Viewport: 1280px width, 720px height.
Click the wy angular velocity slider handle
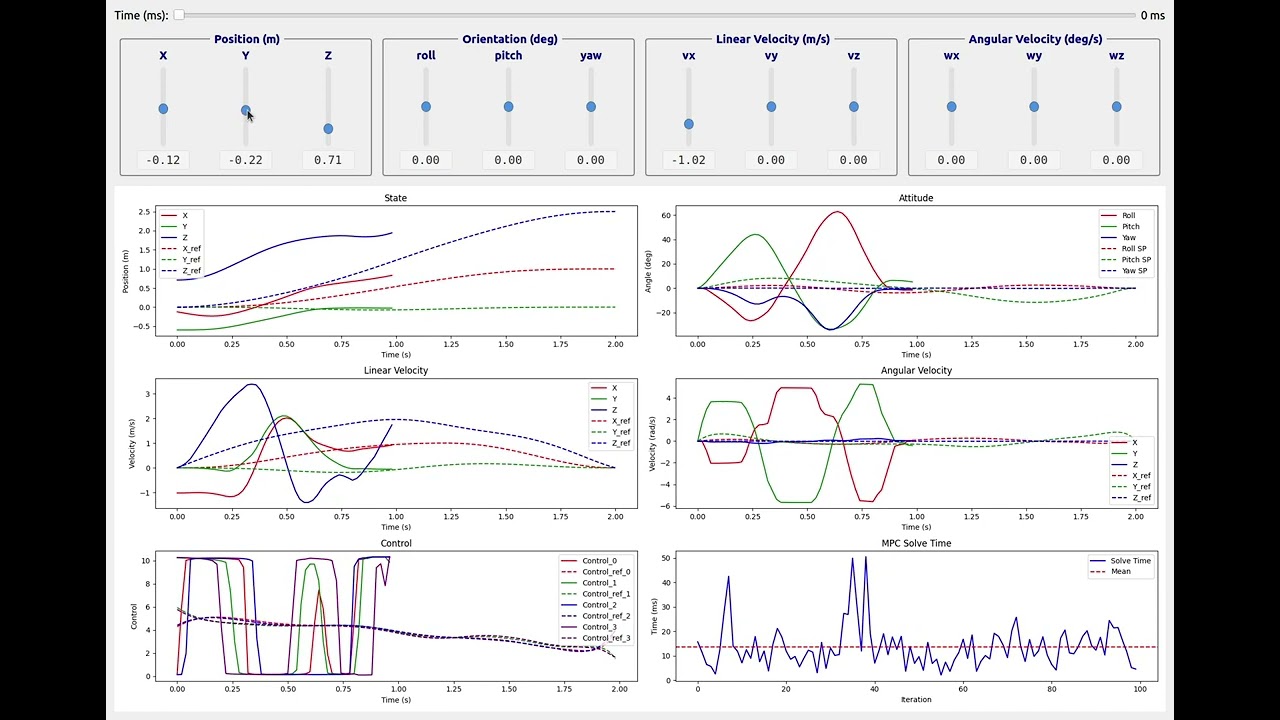click(x=1034, y=106)
